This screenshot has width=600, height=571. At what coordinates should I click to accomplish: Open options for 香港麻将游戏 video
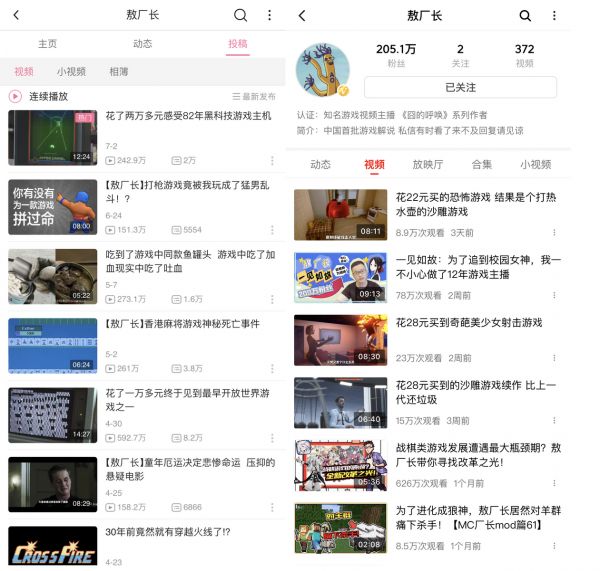(270, 368)
